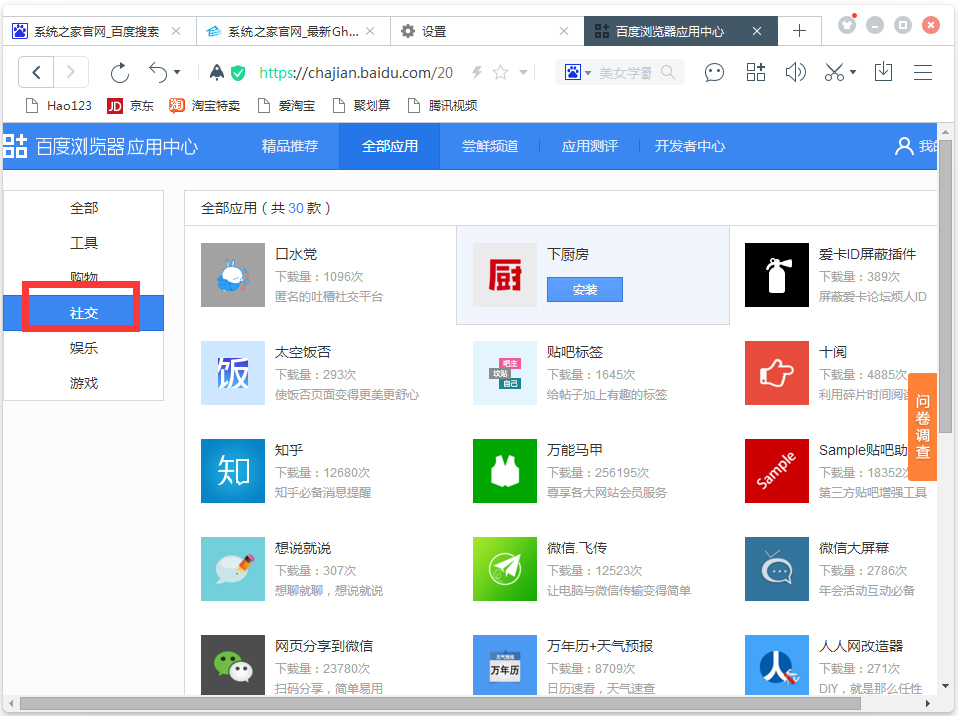Viewport: 958px width, 716px height.
Task: Open the 想说就说 app icon
Action: point(233,569)
